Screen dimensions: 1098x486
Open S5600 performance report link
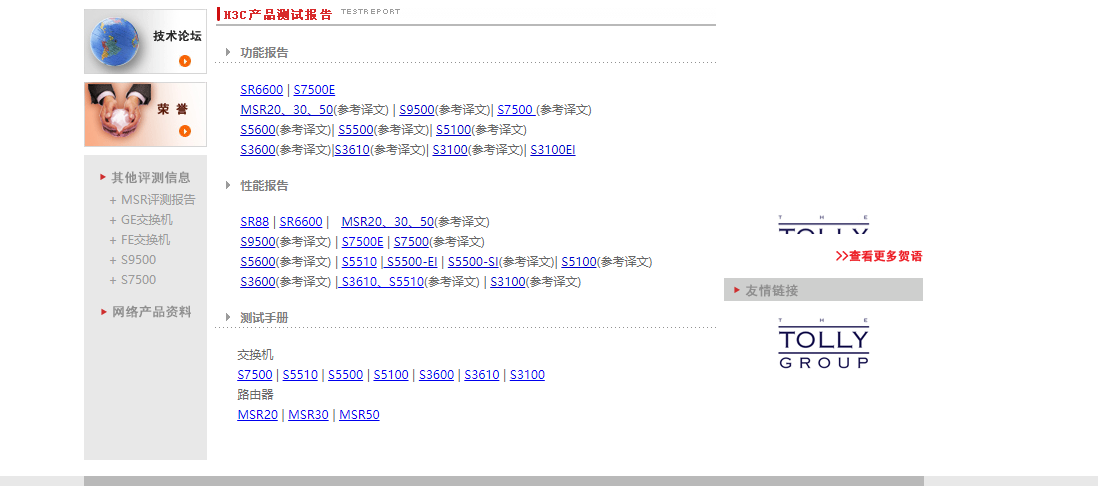pyautogui.click(x=258, y=262)
